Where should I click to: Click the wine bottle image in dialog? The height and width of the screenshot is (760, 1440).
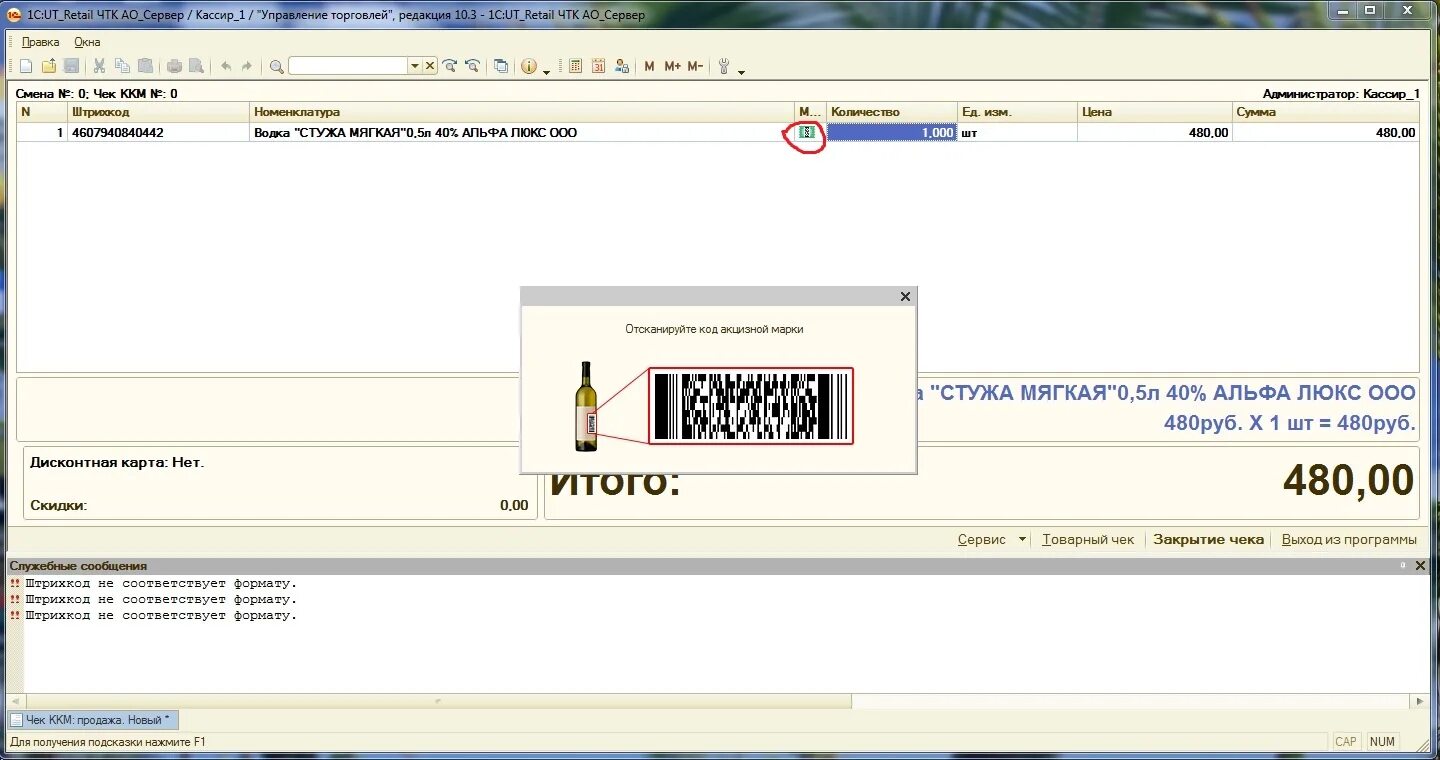coord(586,406)
